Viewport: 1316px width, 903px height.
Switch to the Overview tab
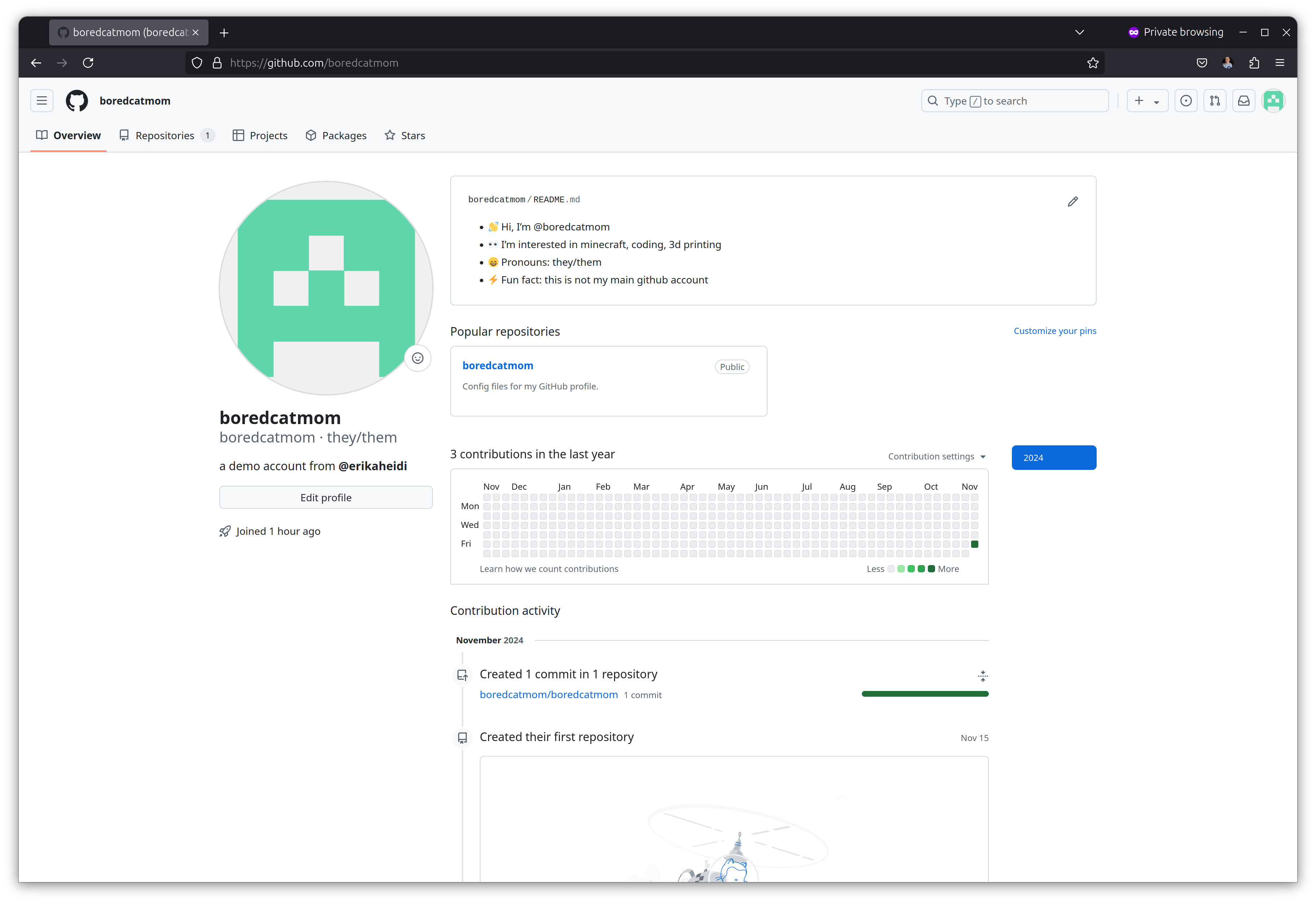click(69, 135)
